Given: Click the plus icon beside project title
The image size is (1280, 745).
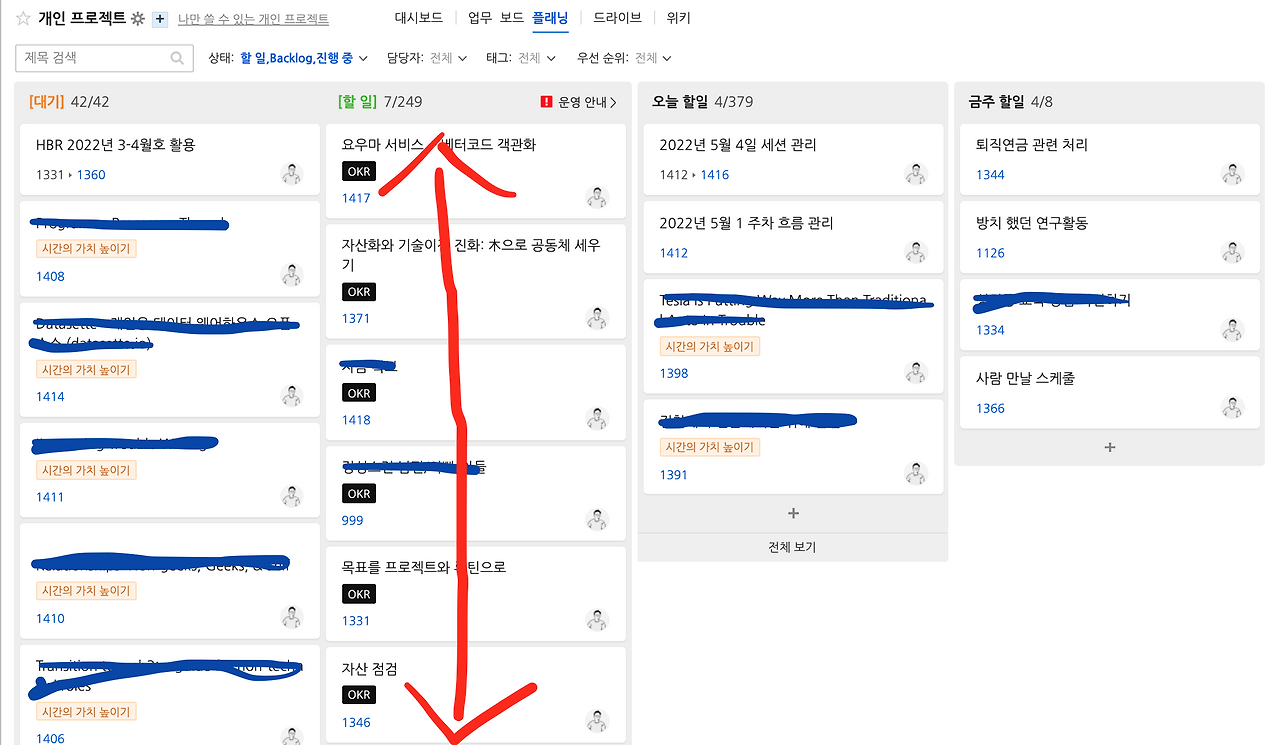Looking at the screenshot, I should 160,19.
